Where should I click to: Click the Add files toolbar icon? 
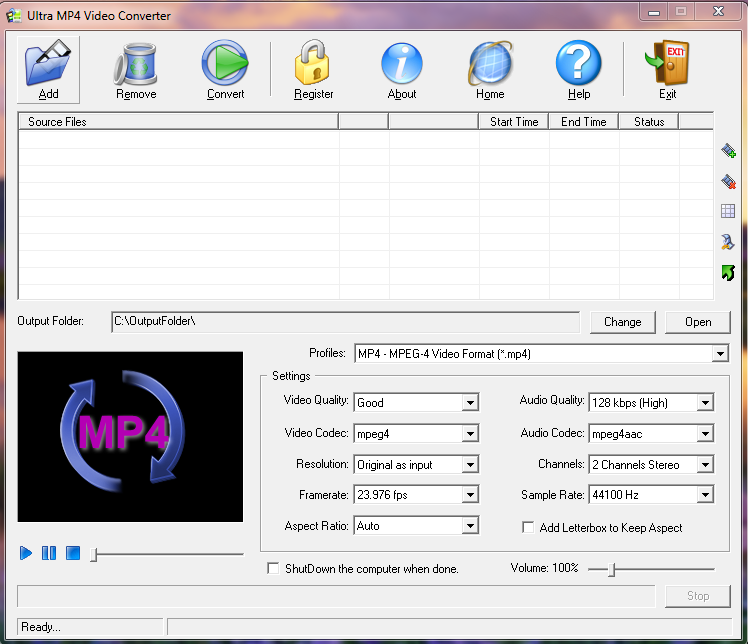[48, 70]
